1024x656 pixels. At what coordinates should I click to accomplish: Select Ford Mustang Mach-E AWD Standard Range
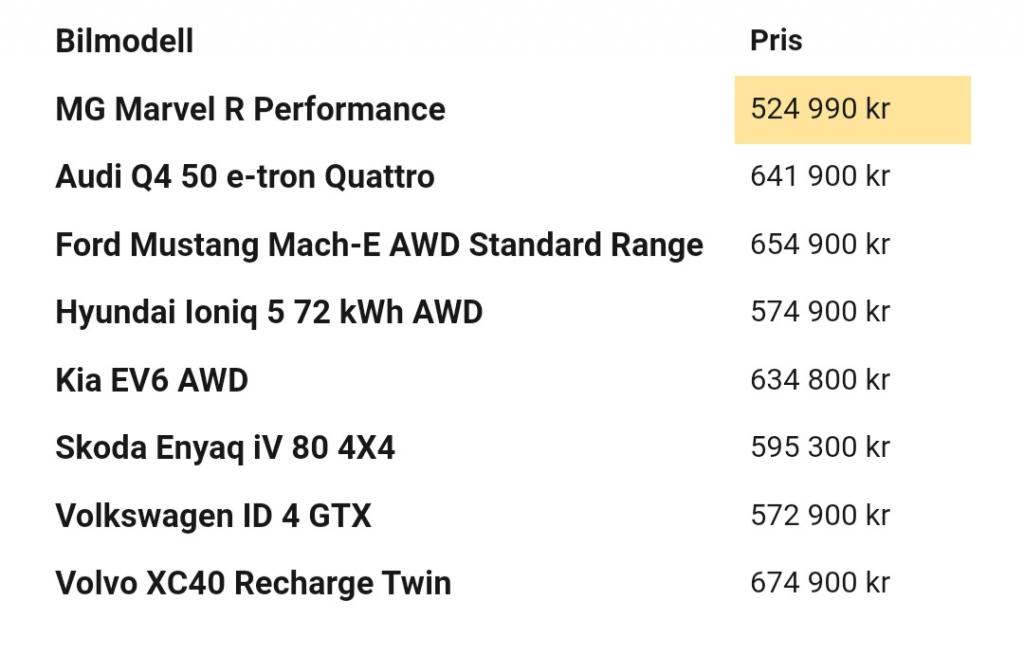tap(379, 244)
